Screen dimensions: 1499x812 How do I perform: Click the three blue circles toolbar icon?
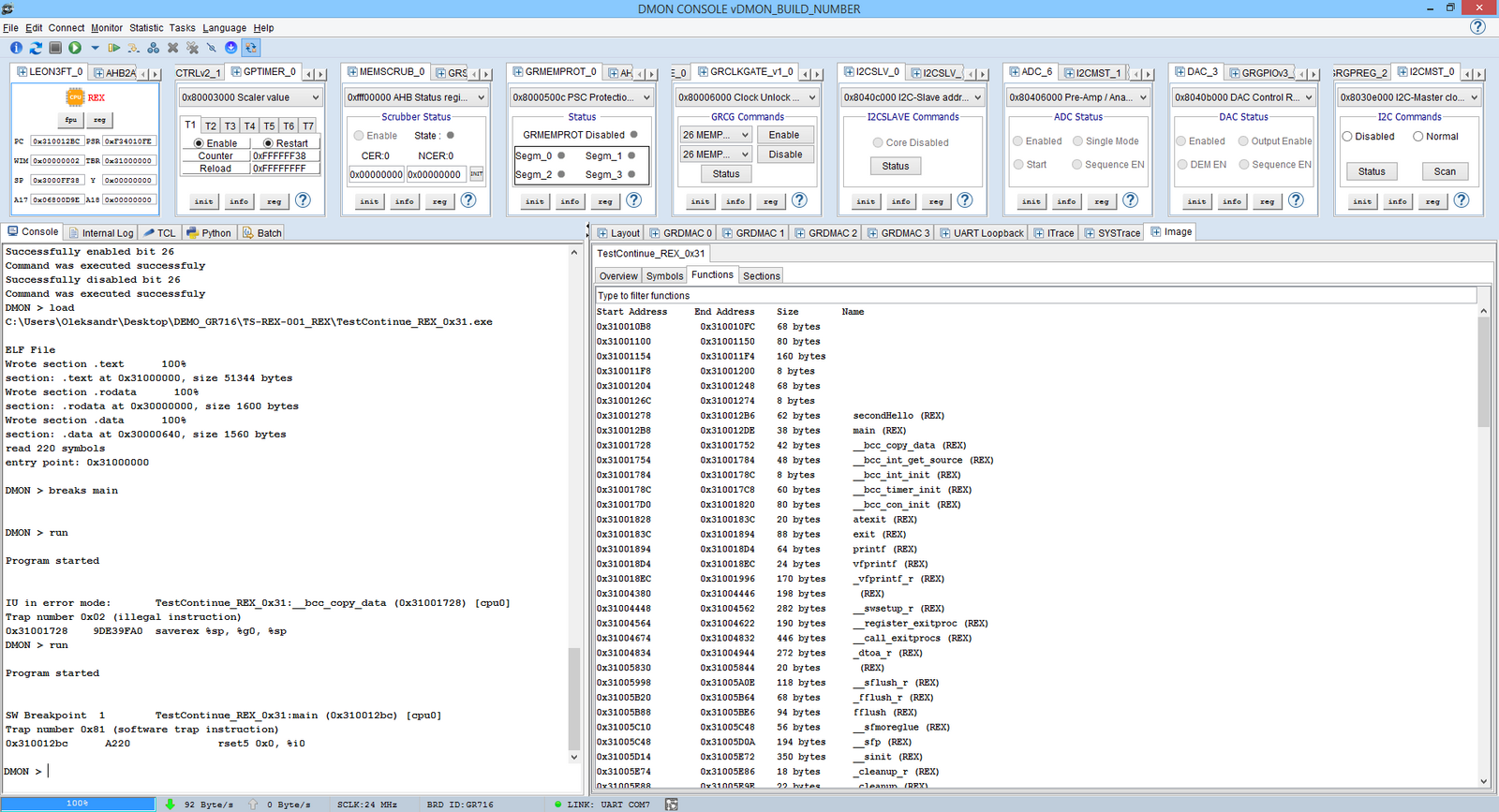coord(154,48)
